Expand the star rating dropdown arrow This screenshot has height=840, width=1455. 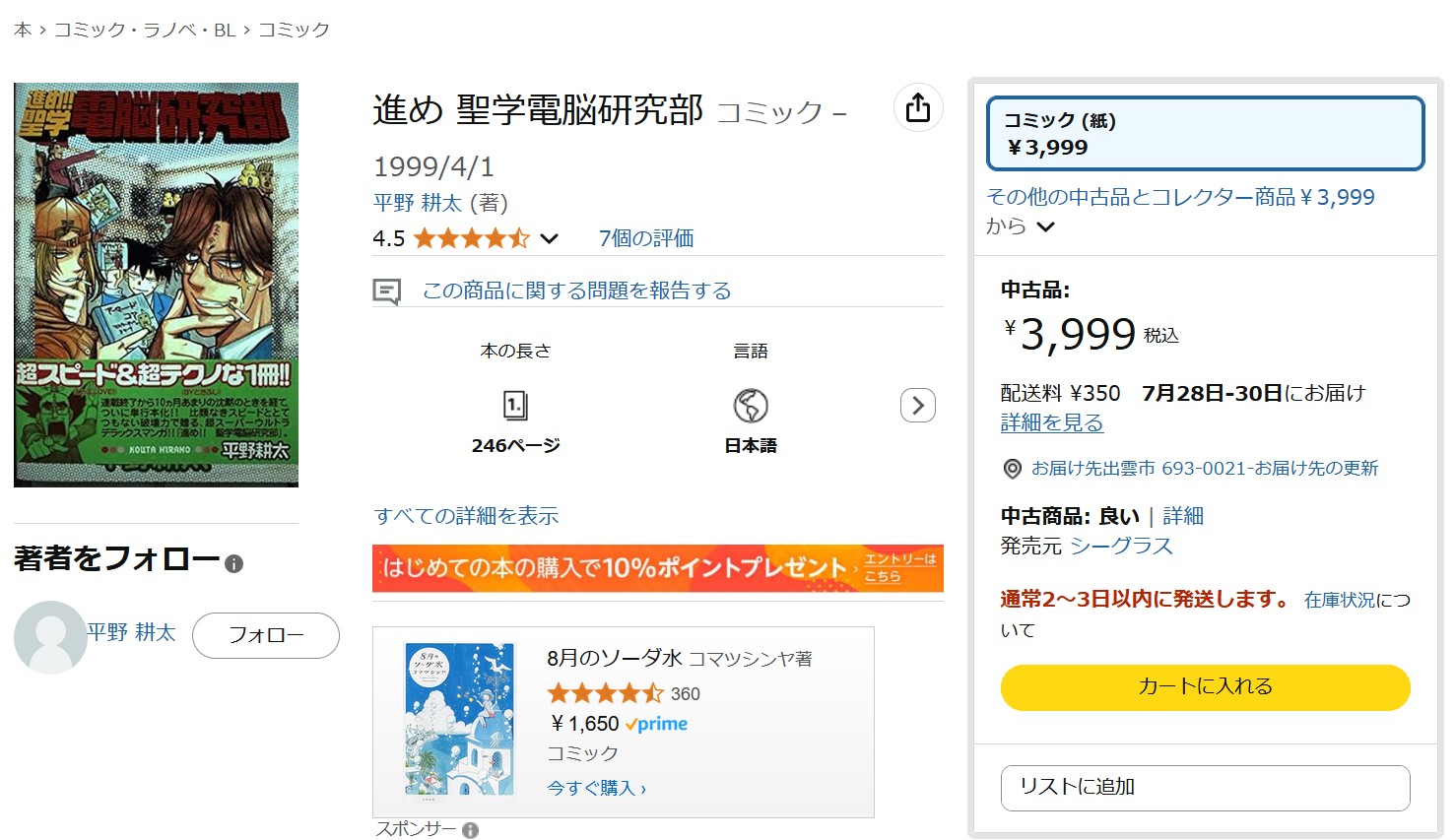[x=550, y=238]
